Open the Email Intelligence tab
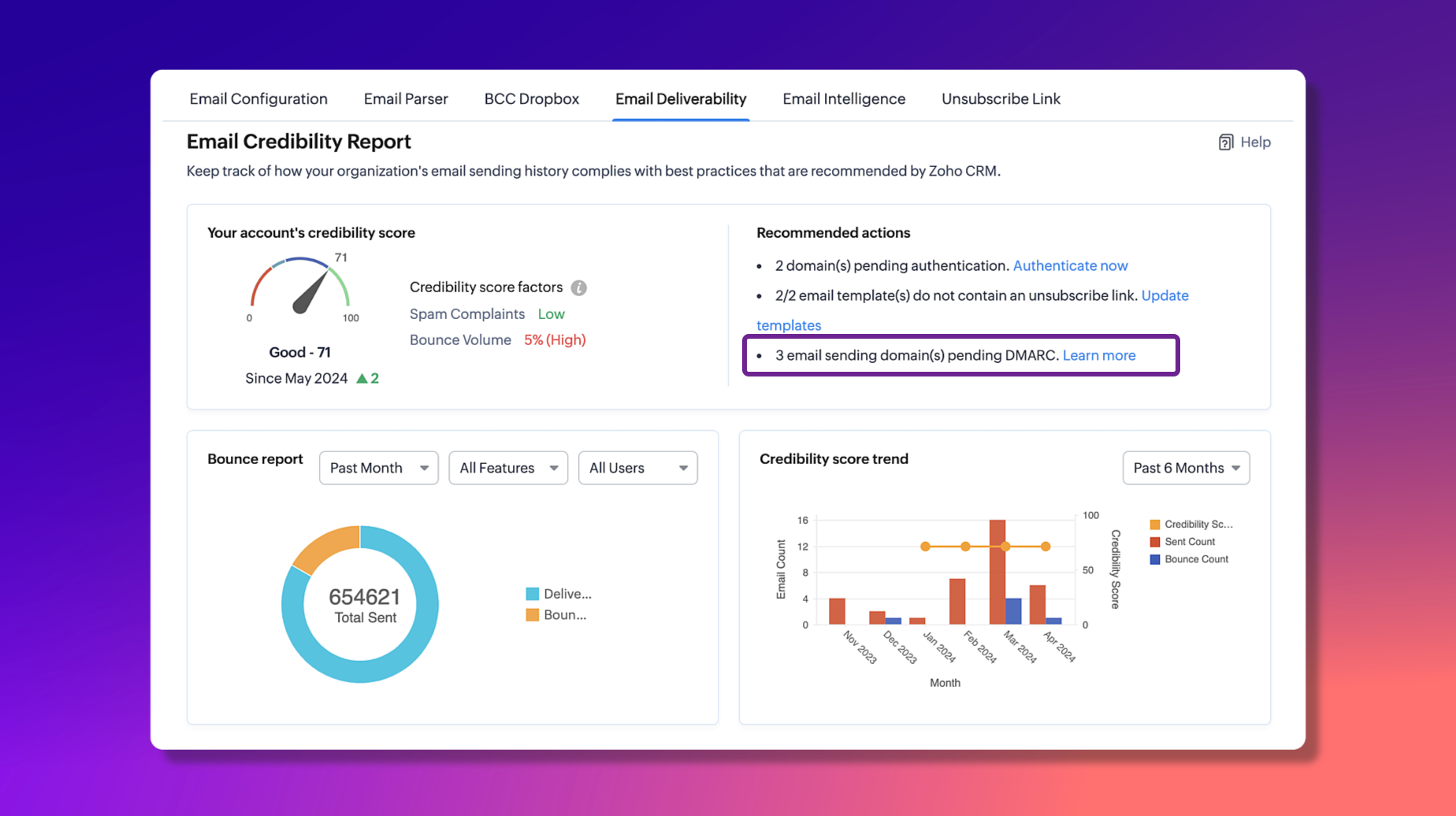 (844, 98)
